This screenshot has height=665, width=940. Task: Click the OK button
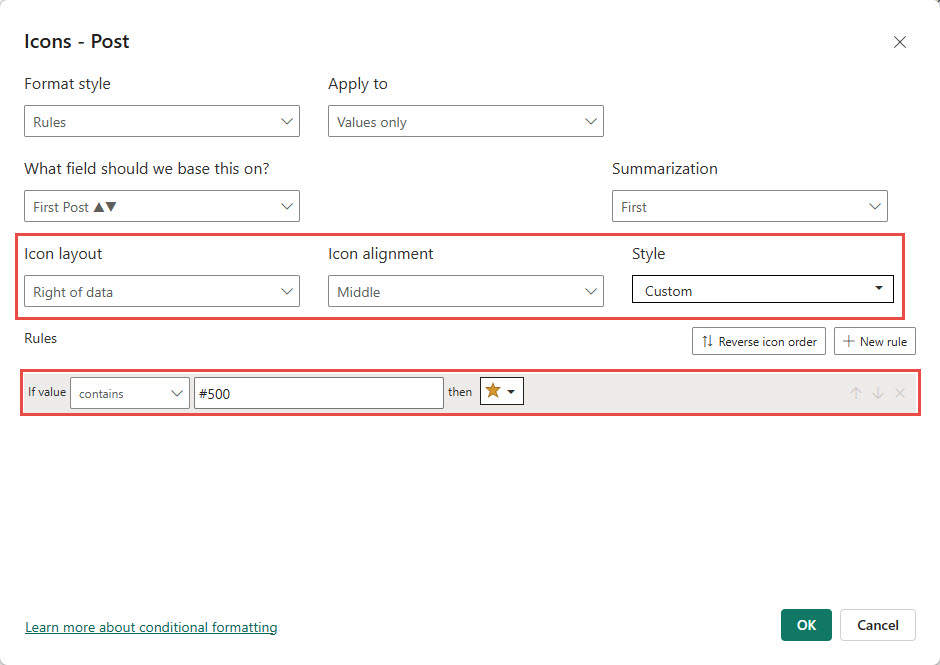[806, 625]
